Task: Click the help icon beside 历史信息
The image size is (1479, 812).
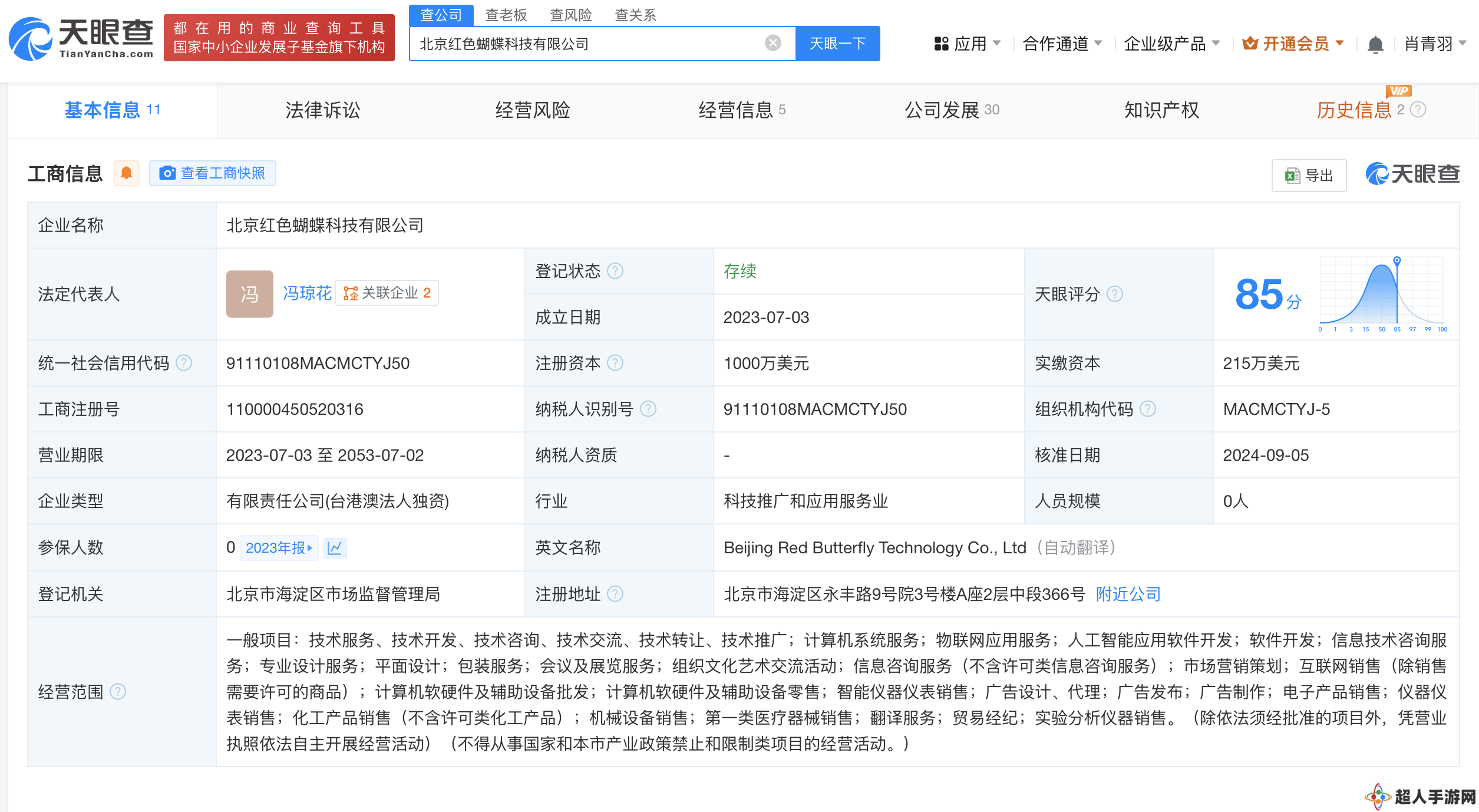Action: pyautogui.click(x=1418, y=110)
